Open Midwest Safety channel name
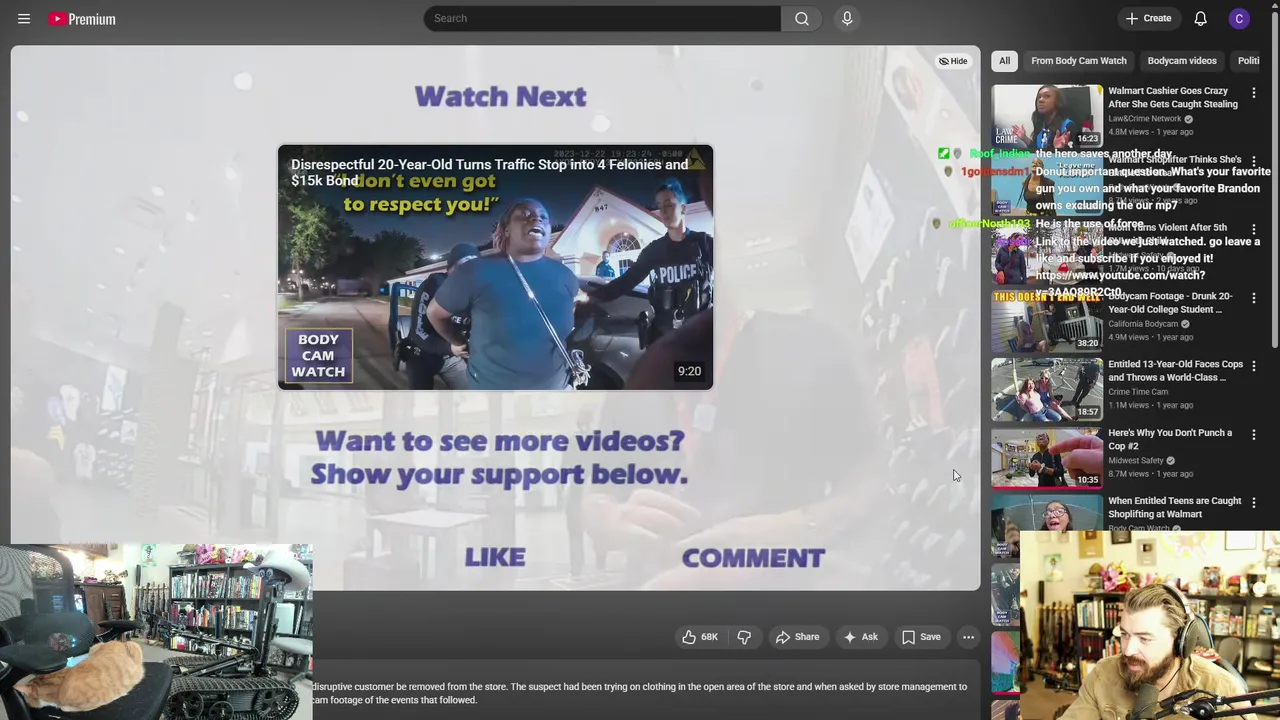 (x=1136, y=460)
